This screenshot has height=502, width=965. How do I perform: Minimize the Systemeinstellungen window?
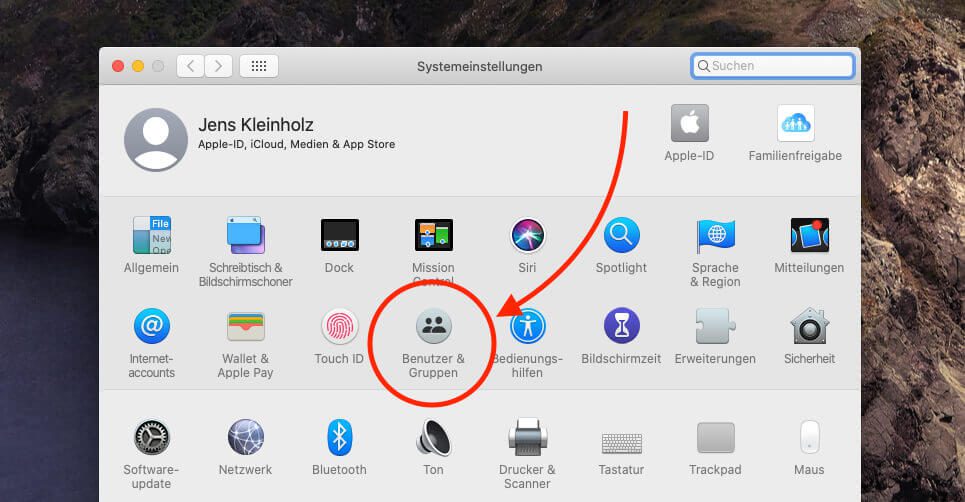pyautogui.click(x=138, y=66)
